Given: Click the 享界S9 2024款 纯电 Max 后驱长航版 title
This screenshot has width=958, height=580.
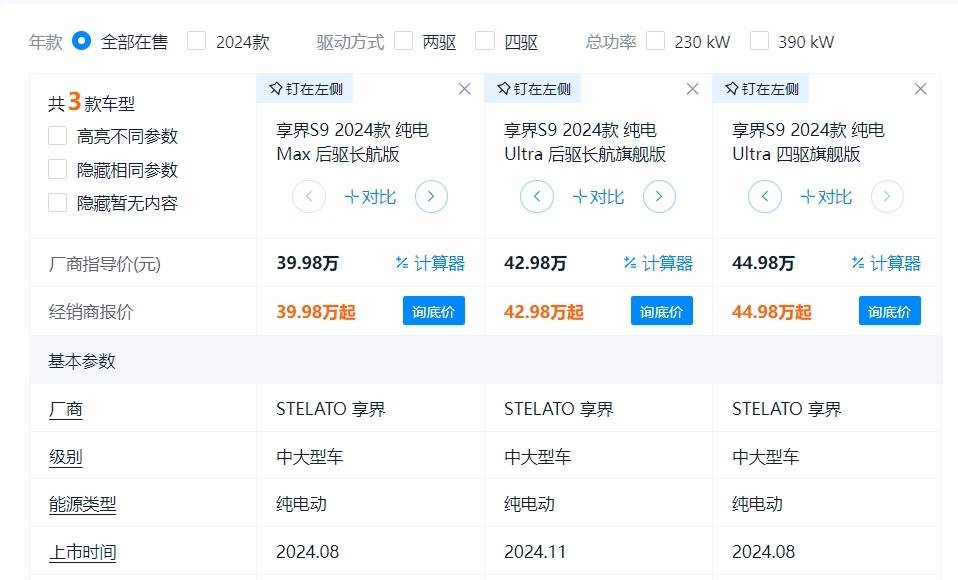Looking at the screenshot, I should 353,142.
